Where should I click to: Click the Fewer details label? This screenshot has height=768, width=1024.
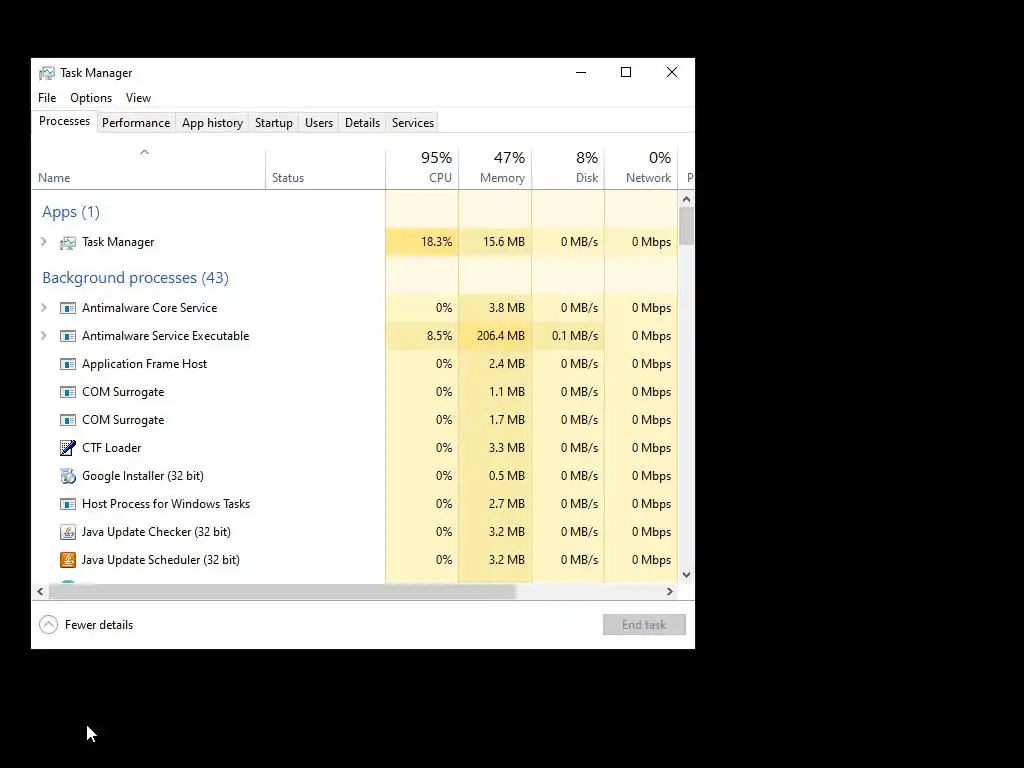(99, 625)
